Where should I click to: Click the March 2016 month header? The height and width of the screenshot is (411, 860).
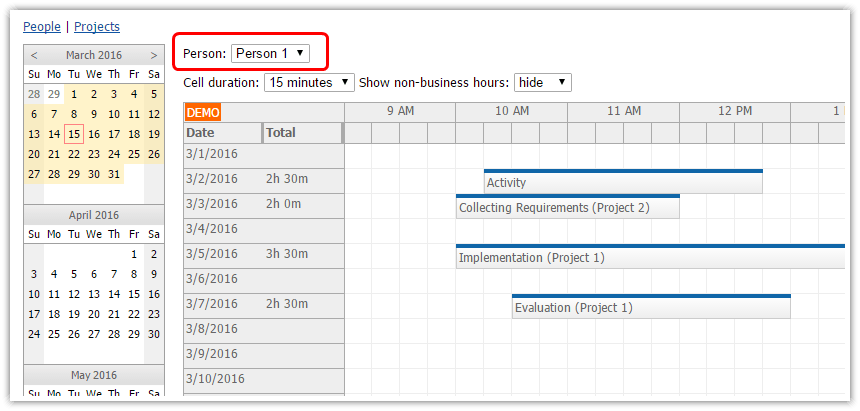94,55
